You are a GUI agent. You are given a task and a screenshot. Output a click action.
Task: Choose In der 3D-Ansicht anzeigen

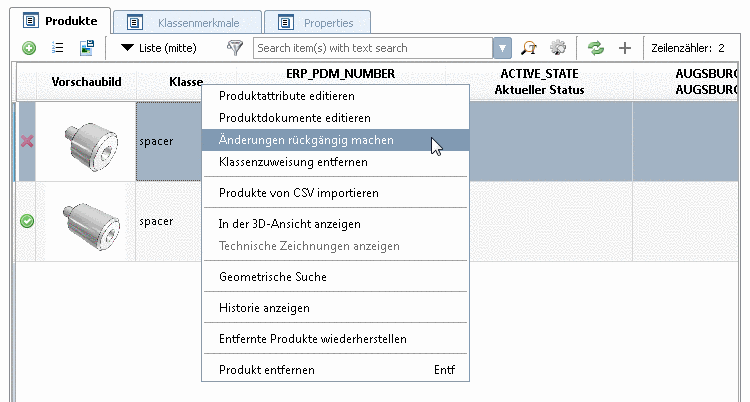(x=335, y=224)
